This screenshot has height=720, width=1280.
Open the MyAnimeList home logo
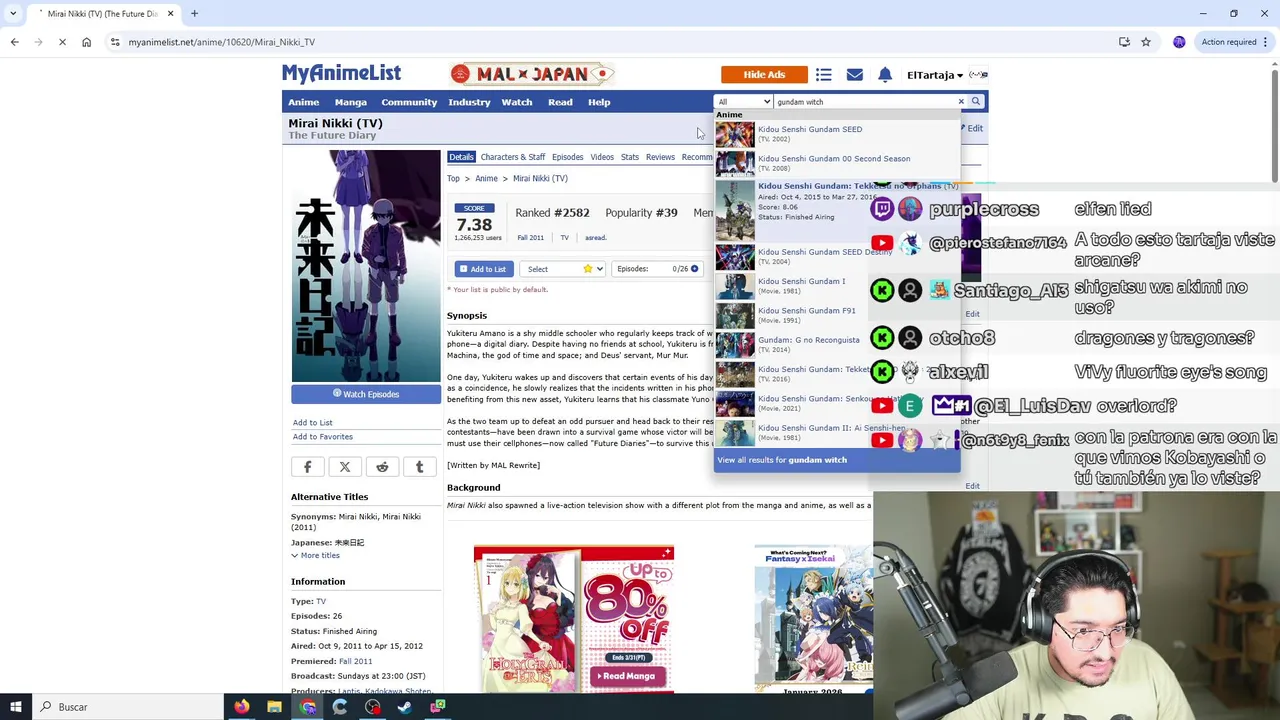341,73
